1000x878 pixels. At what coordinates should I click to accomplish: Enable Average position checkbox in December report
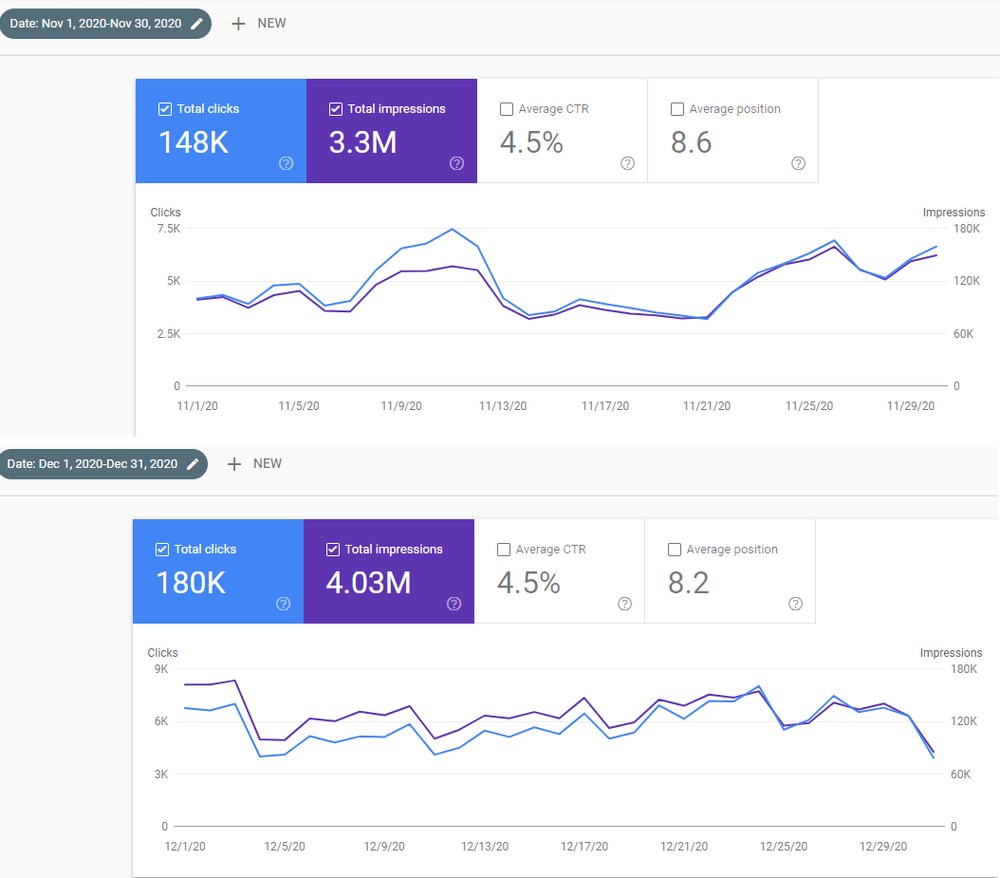pos(674,550)
